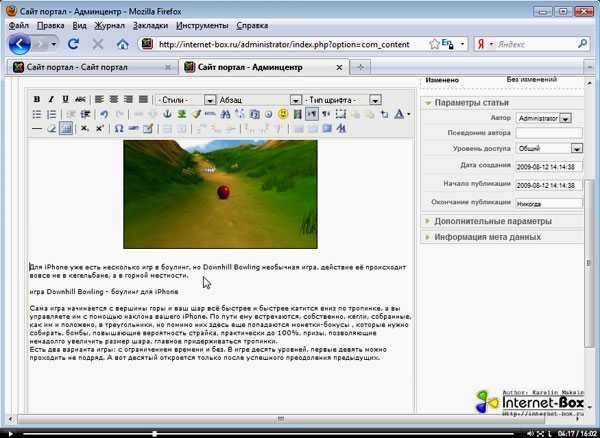Switch to the Сайт портал - Сайт портал tab
The width and height of the screenshot is (600, 438).
[92, 67]
